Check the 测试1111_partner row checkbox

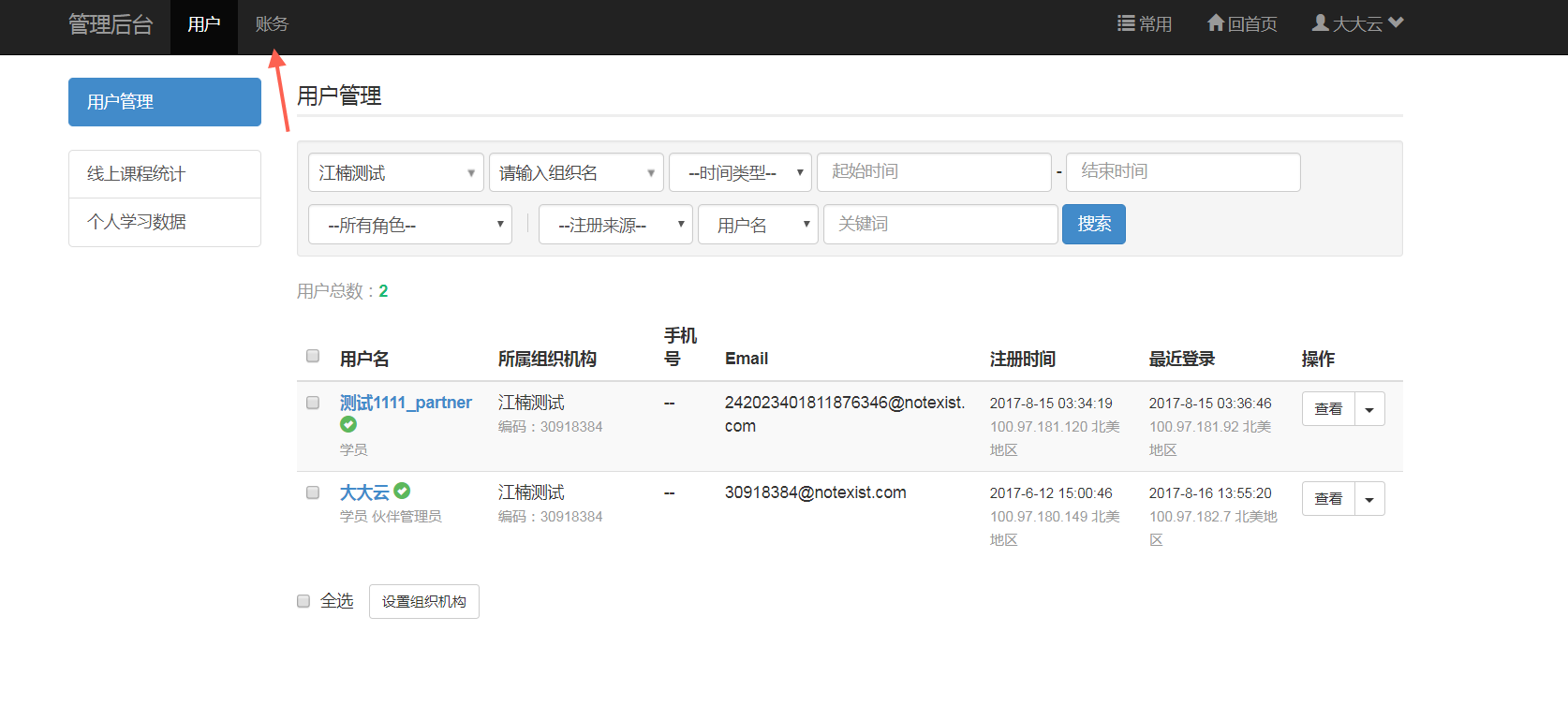click(x=313, y=403)
